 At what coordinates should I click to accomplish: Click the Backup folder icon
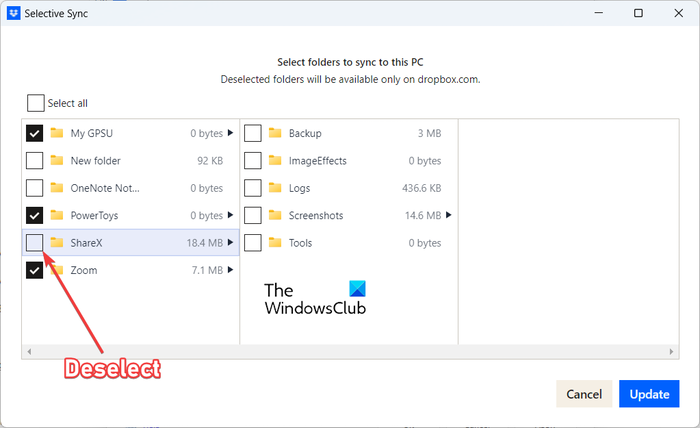[275, 133]
